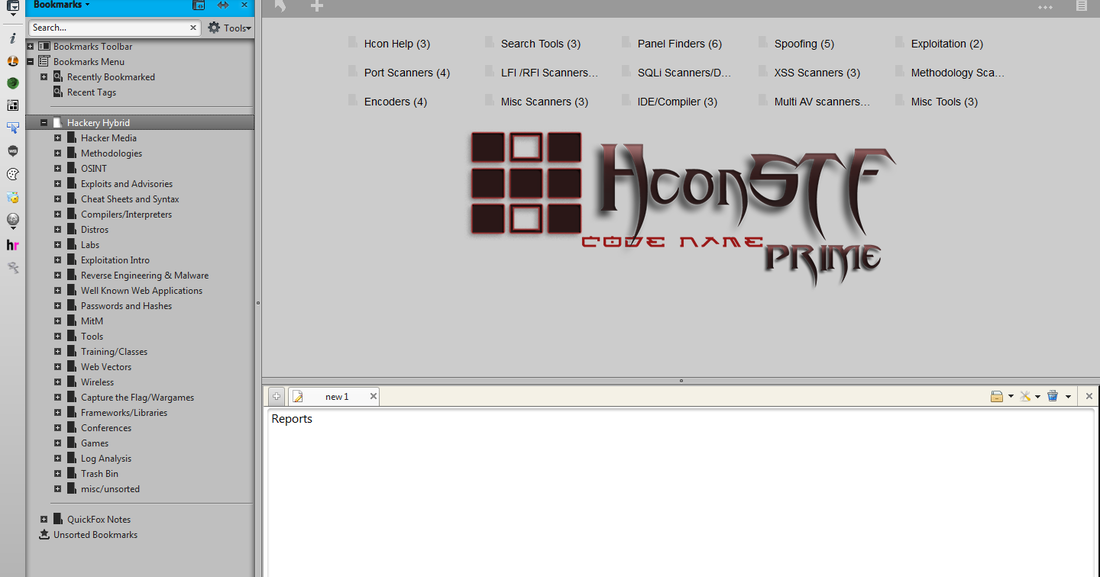This screenshot has width=1100, height=577.
Task: Collapse the Hackery Hybrid folder
Action: coord(43,123)
